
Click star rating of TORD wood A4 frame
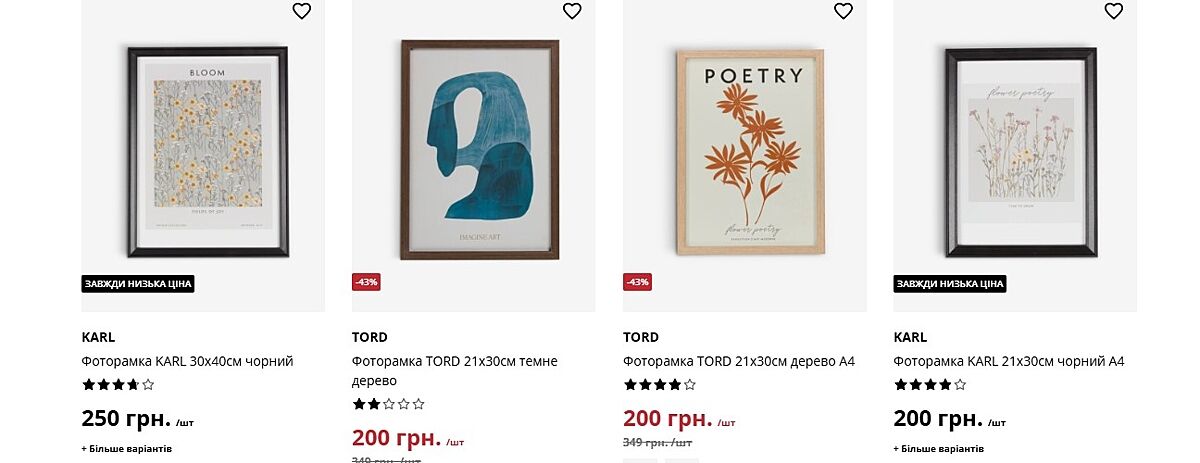click(x=659, y=384)
